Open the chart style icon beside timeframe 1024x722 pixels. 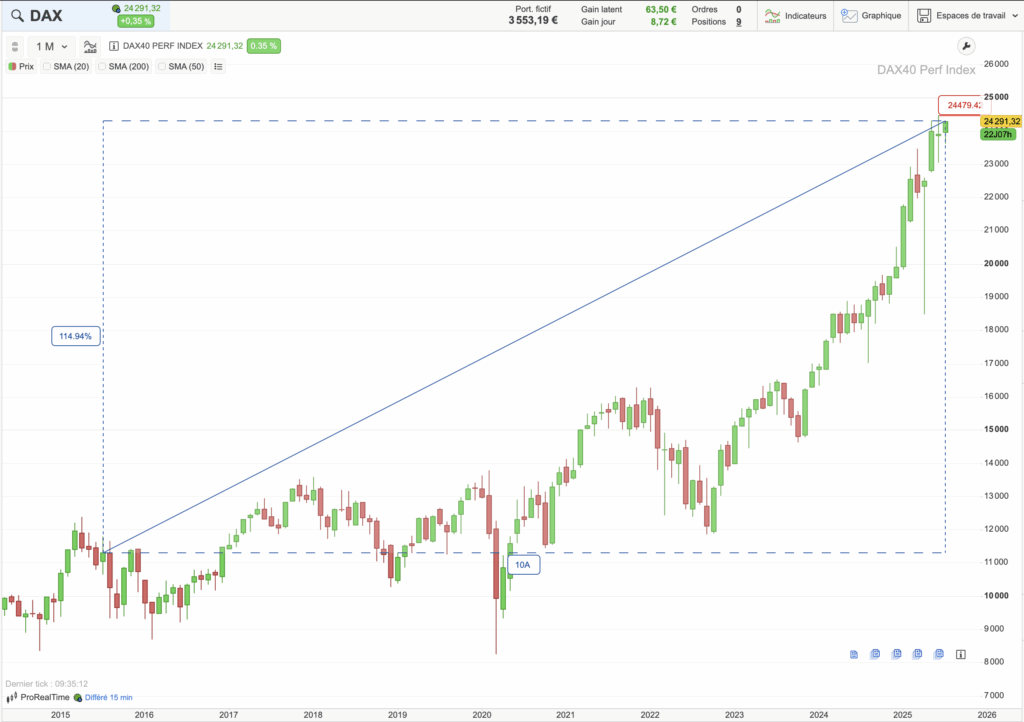pyautogui.click(x=90, y=46)
